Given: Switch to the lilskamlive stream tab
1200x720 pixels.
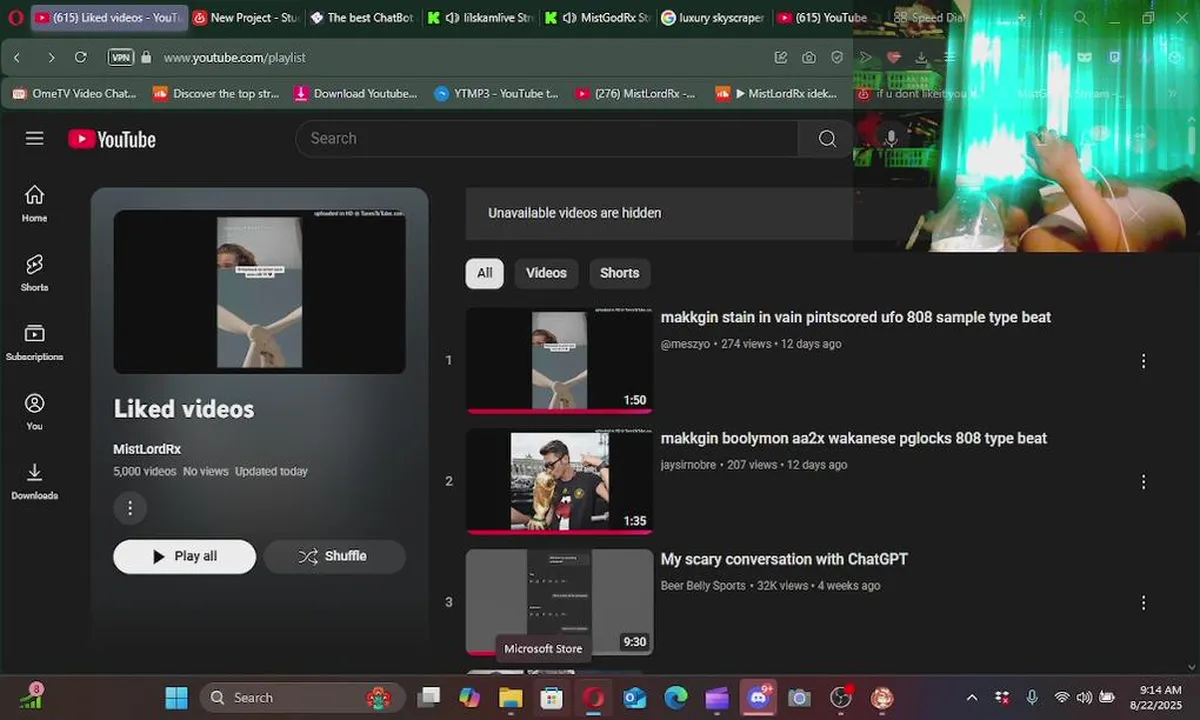Looking at the screenshot, I should [480, 18].
